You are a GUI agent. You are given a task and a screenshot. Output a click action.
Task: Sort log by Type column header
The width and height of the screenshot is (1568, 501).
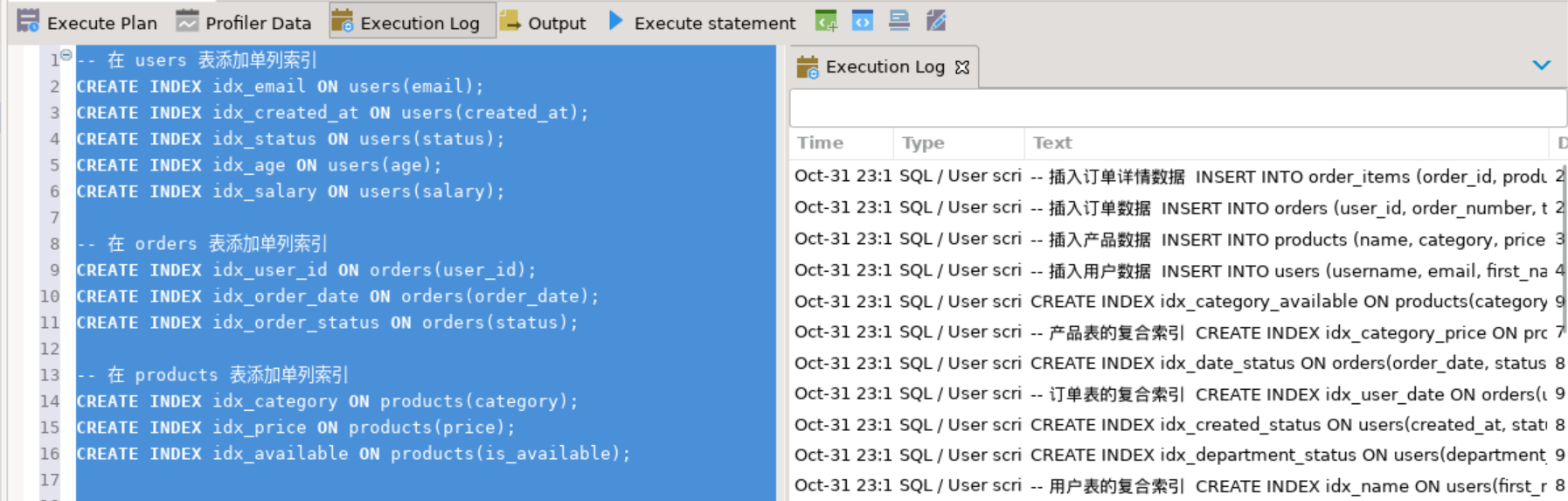pyautogui.click(x=958, y=143)
